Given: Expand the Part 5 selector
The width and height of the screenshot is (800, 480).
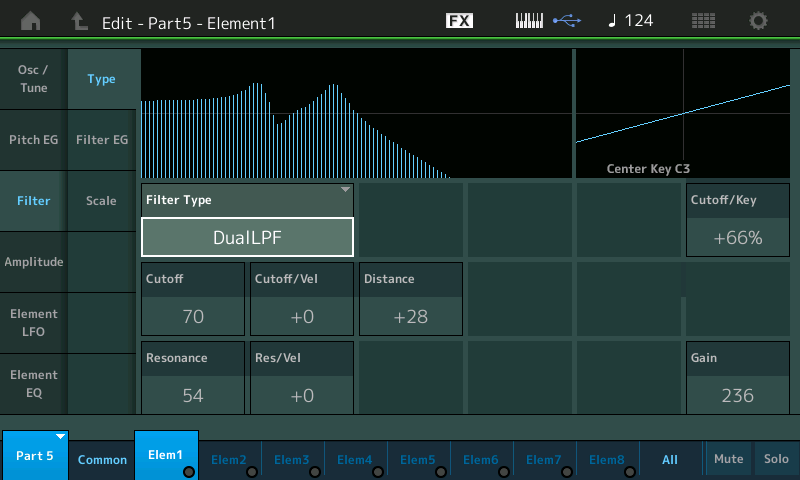Looking at the screenshot, I should 35,455.
